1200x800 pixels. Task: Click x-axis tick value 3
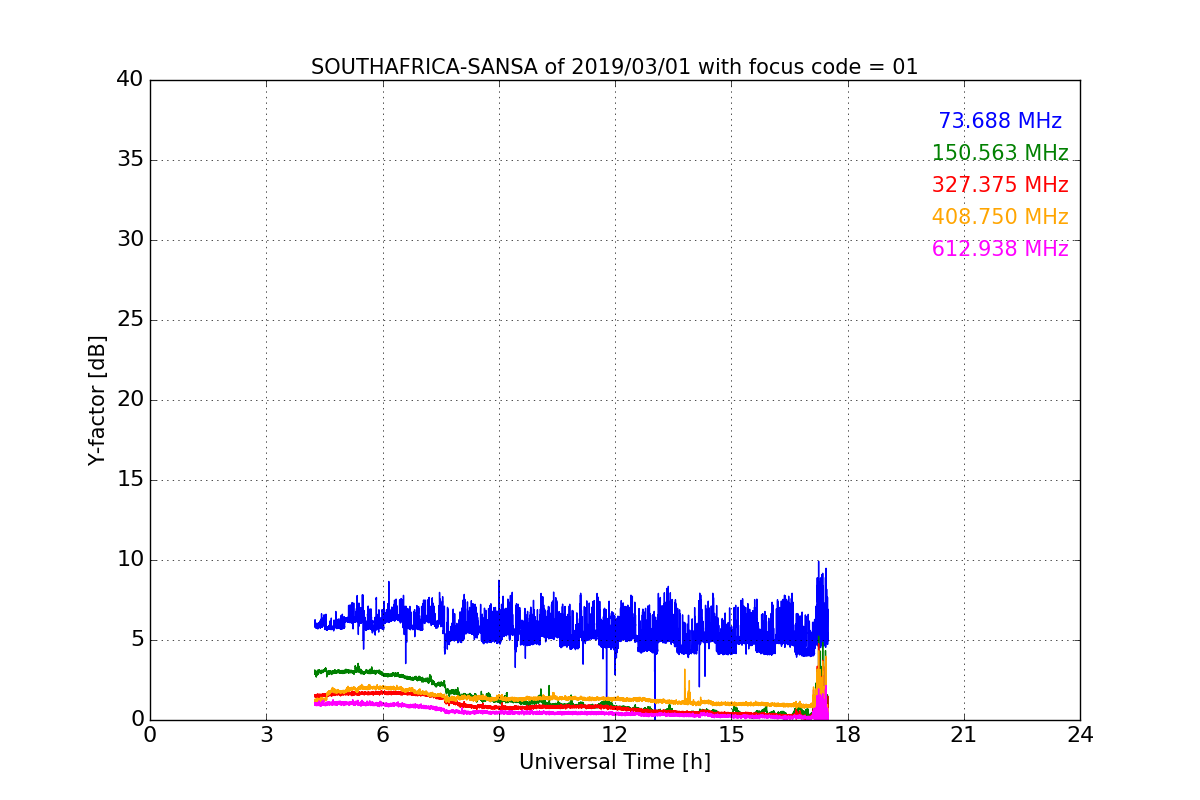tap(266, 735)
